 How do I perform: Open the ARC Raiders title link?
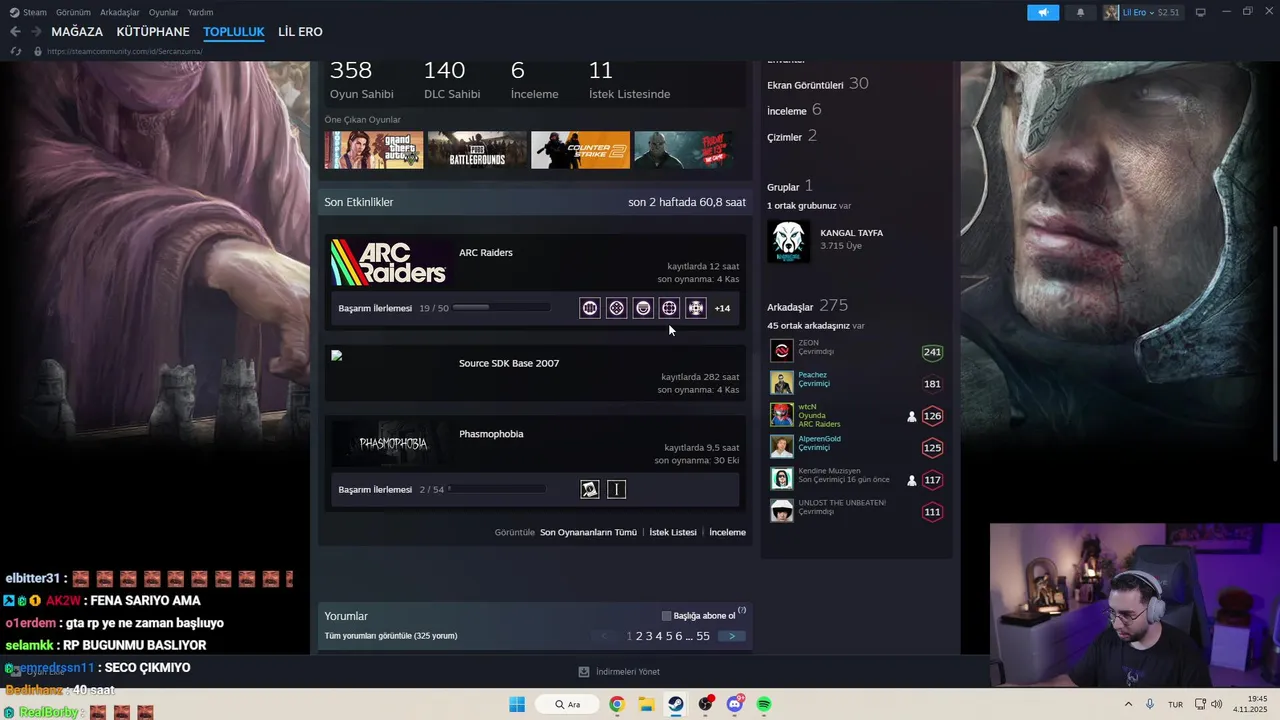(486, 253)
